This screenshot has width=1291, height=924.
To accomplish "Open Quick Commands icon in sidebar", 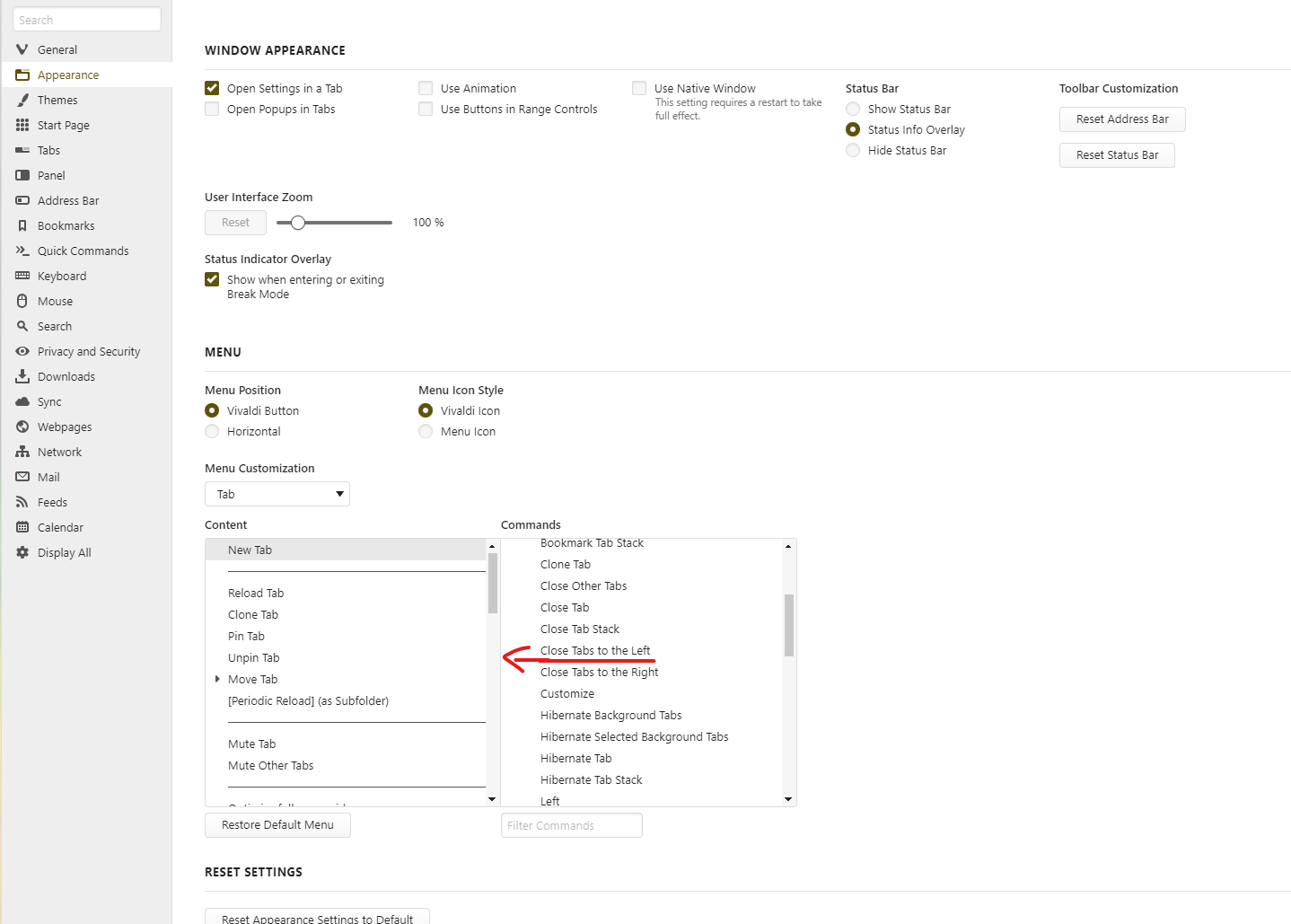I will point(22,251).
